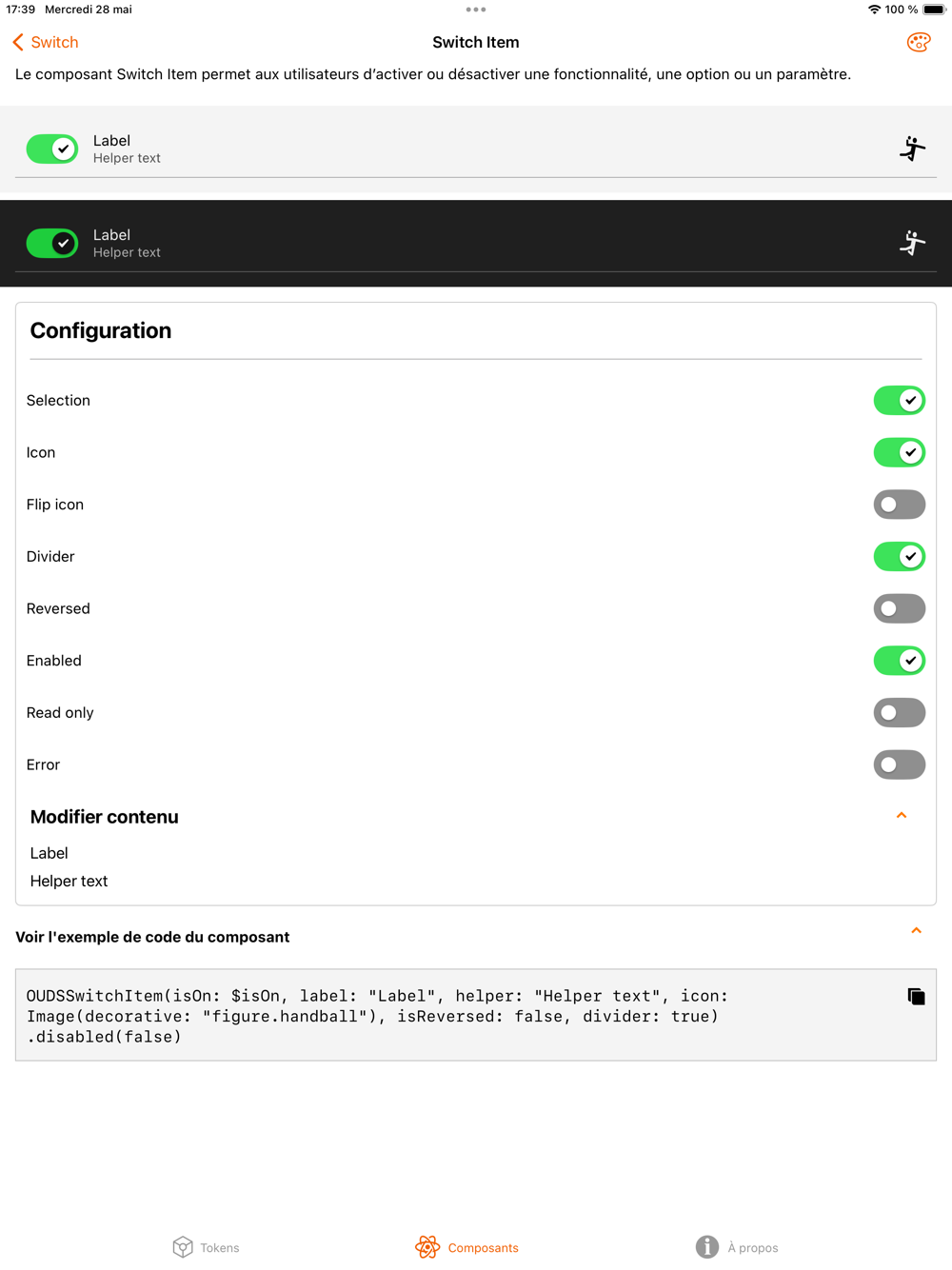Tap the 'Selection' row label
Image resolution: width=952 pixels, height=1270 pixels.
58,401
